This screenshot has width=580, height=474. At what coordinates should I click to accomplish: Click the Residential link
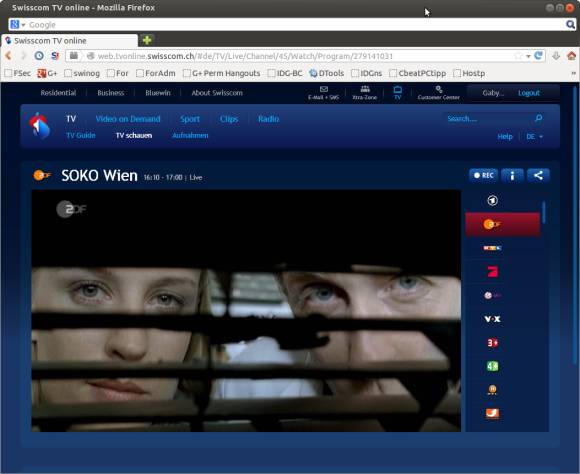tap(58, 93)
